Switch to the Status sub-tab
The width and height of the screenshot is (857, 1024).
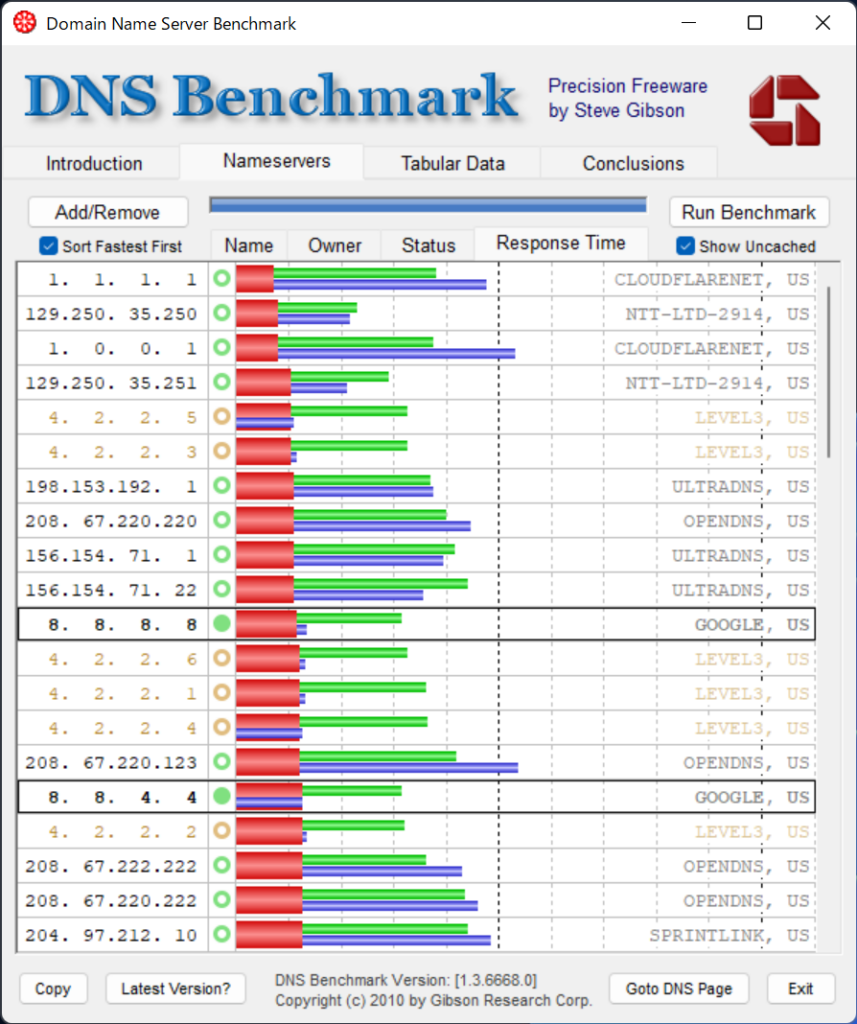pos(428,245)
